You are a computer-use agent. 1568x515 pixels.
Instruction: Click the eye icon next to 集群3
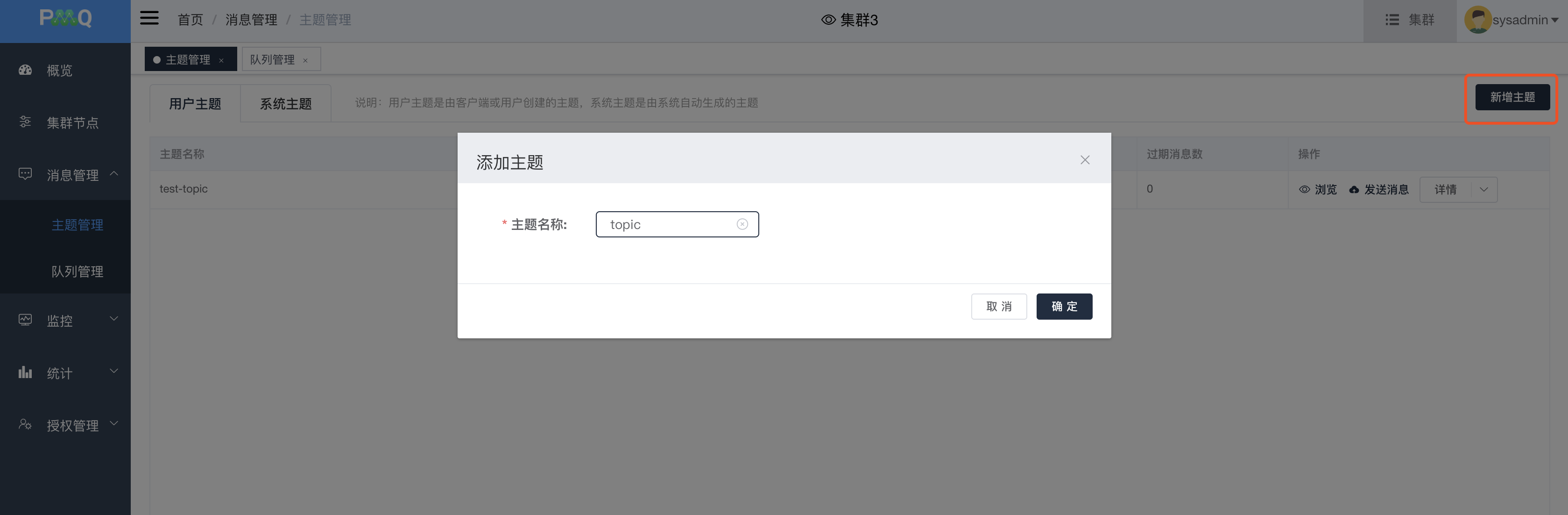pos(828,20)
